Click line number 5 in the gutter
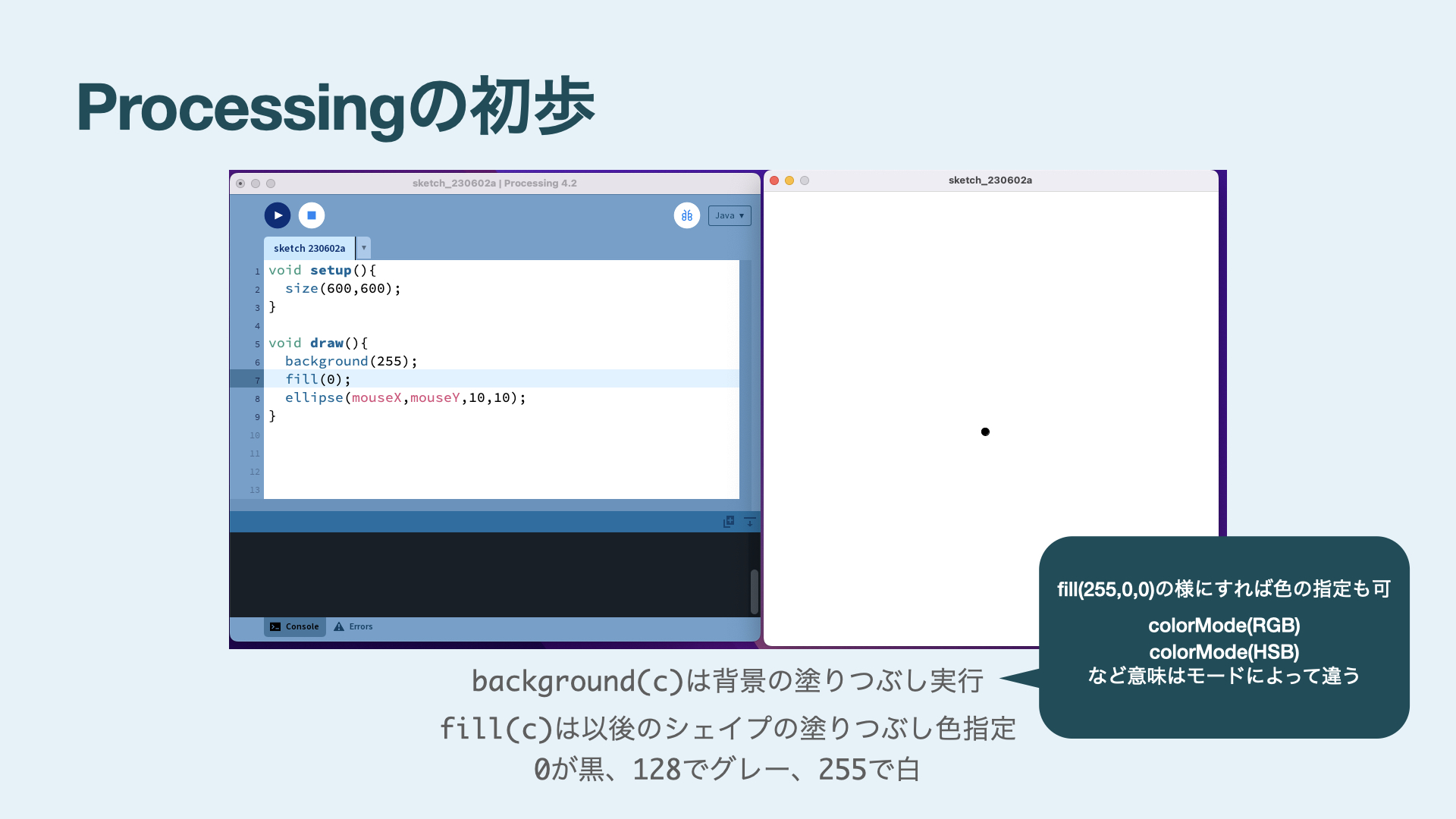 (257, 344)
